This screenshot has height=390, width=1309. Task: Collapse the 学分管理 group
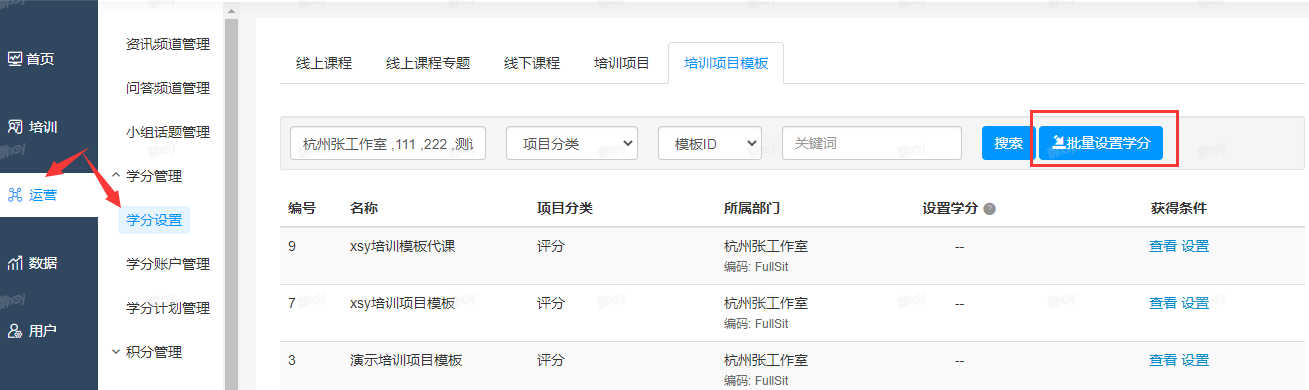pos(146,176)
